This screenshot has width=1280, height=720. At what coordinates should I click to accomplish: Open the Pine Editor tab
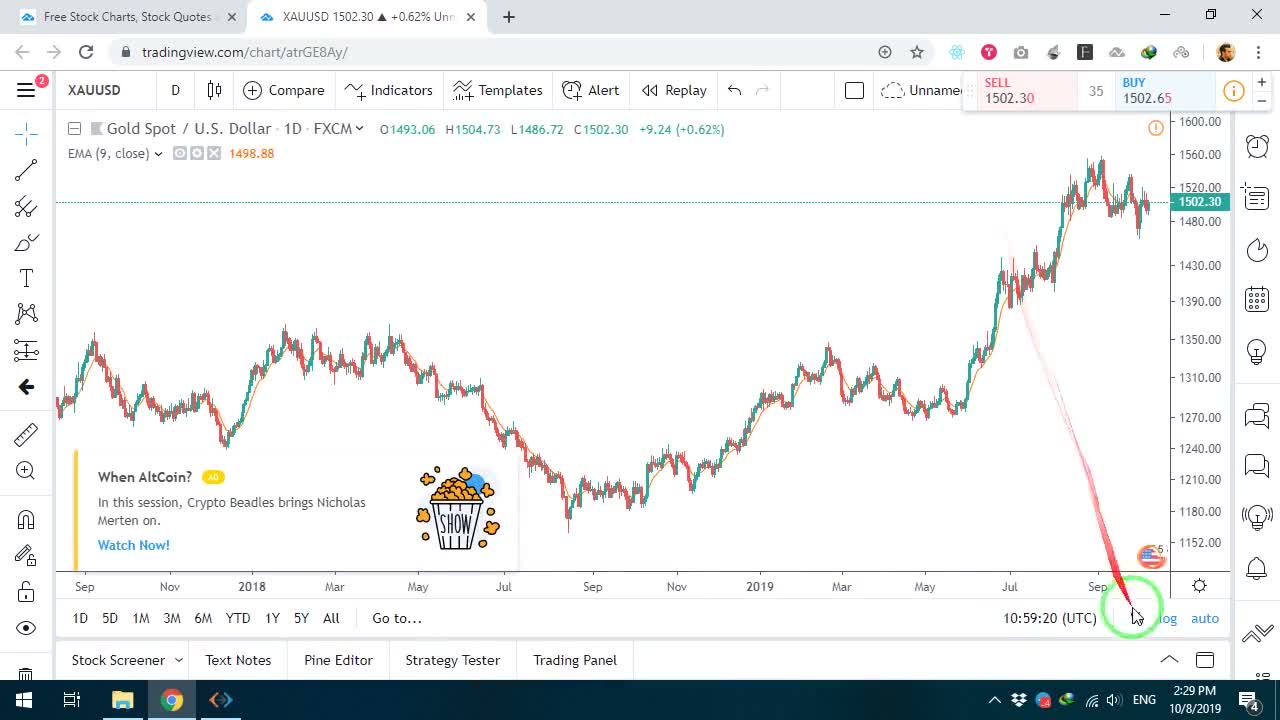(x=338, y=660)
